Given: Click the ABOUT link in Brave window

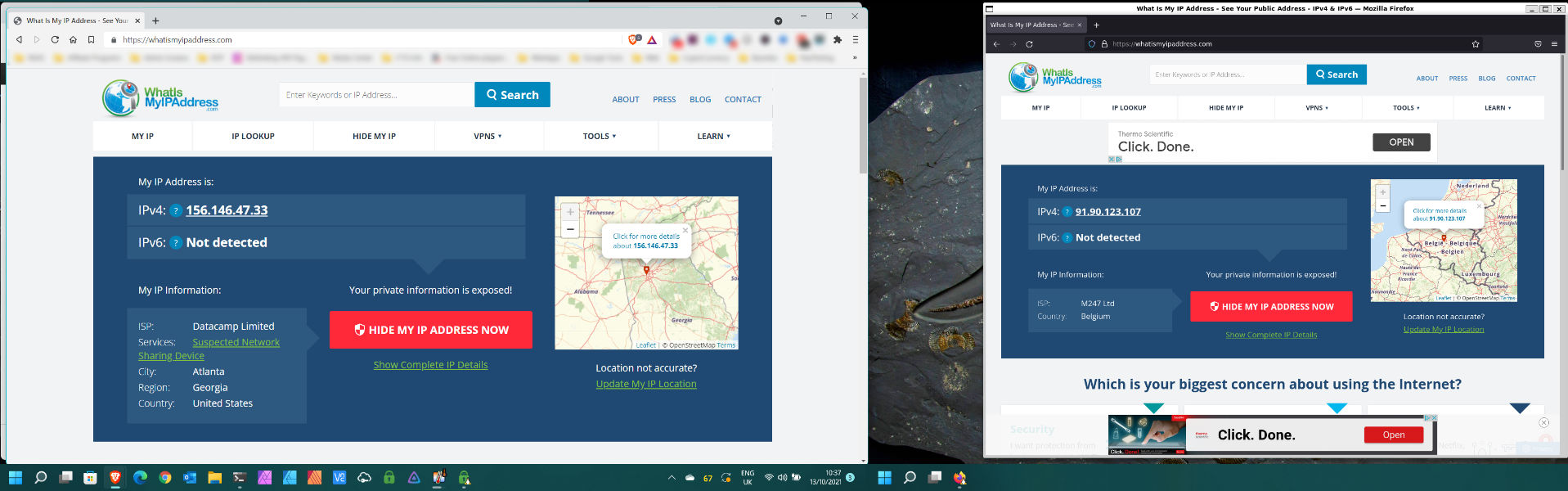Looking at the screenshot, I should pos(626,100).
